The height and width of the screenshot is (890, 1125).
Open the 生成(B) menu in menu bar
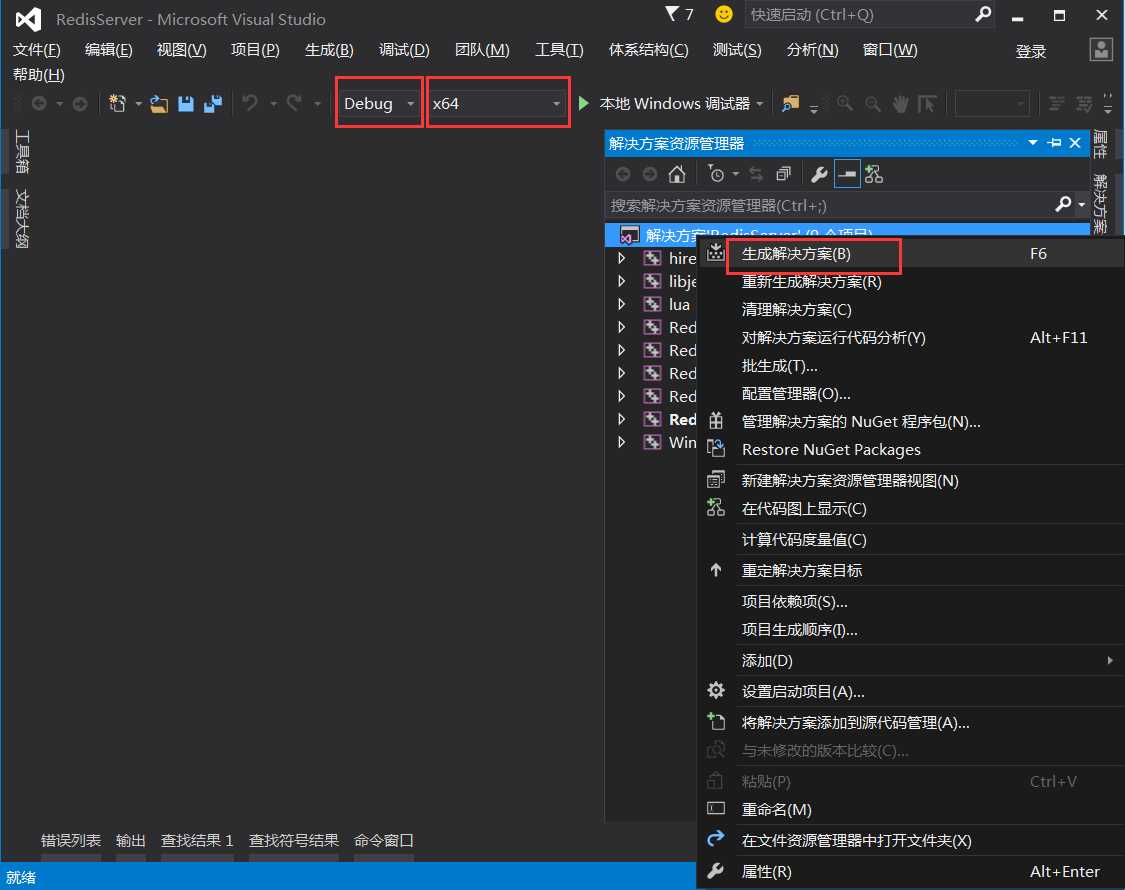(x=329, y=50)
